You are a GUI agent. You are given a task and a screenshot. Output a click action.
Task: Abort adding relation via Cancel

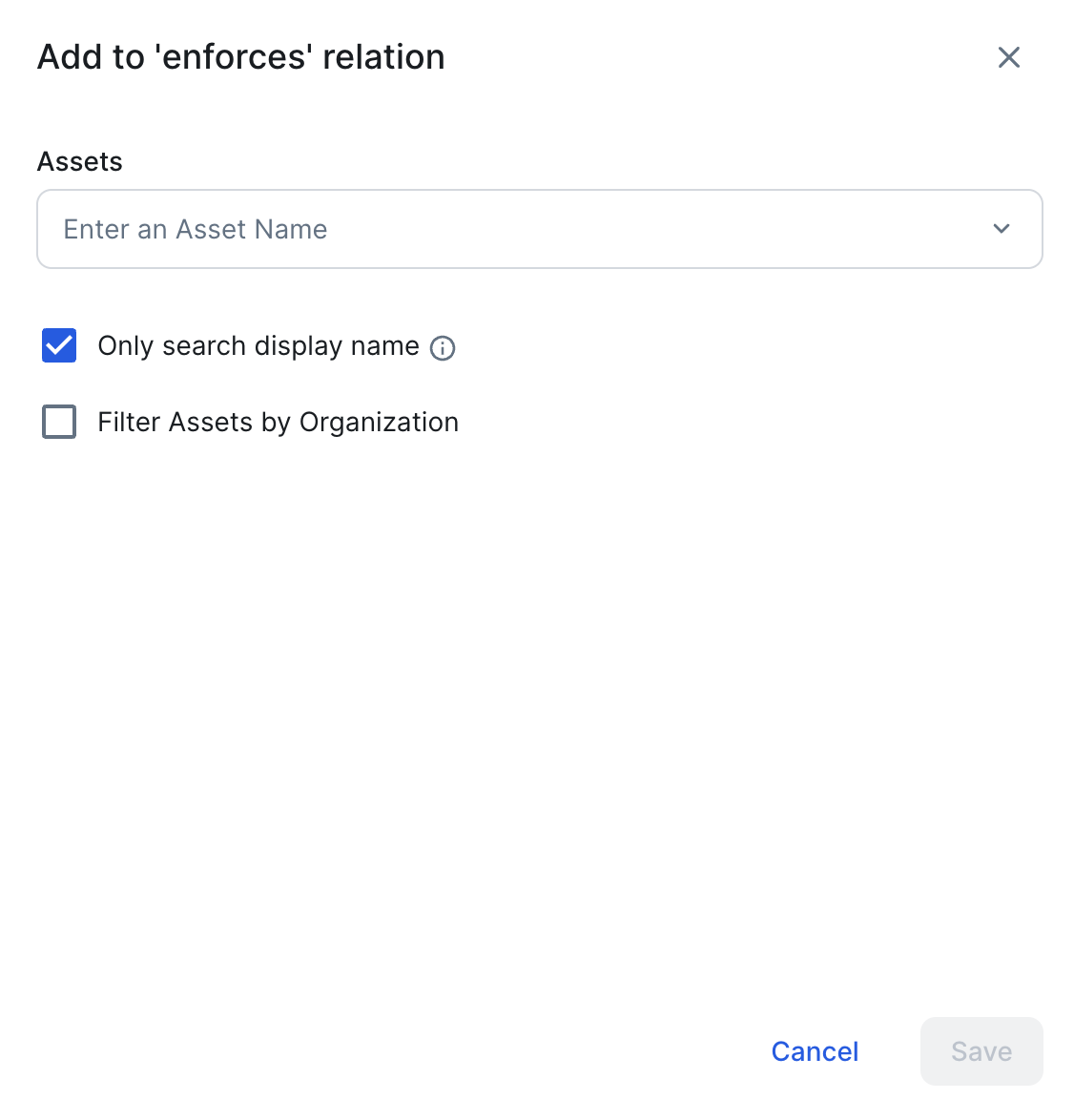pos(815,1051)
